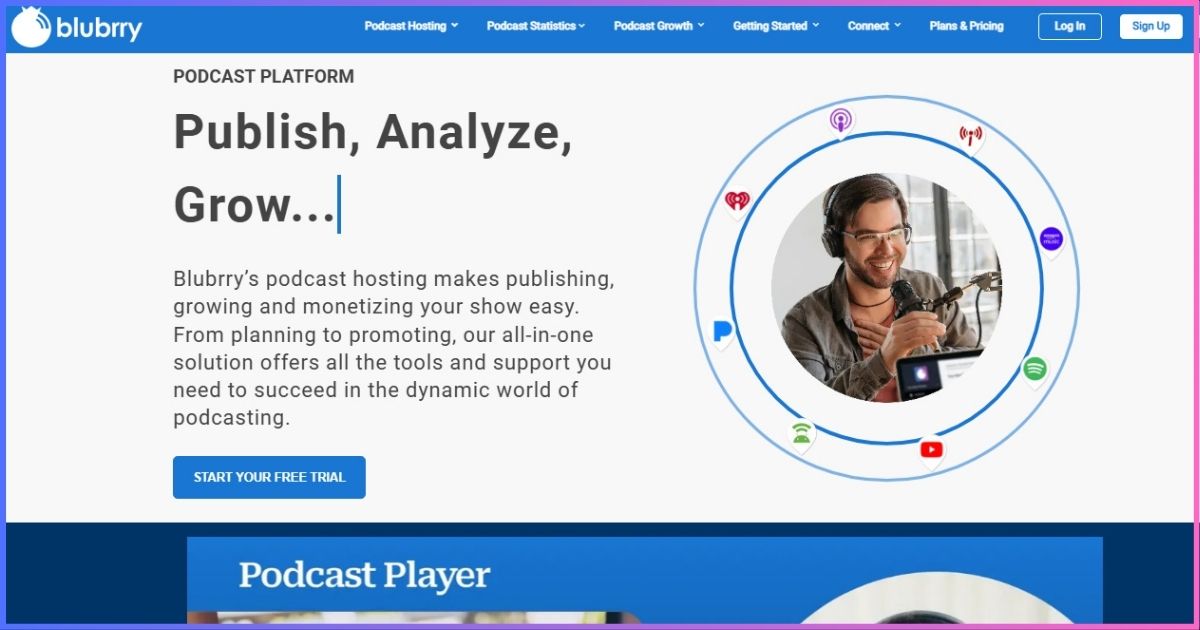This screenshot has height=630, width=1200.
Task: Click the Log In button
Action: (1069, 26)
